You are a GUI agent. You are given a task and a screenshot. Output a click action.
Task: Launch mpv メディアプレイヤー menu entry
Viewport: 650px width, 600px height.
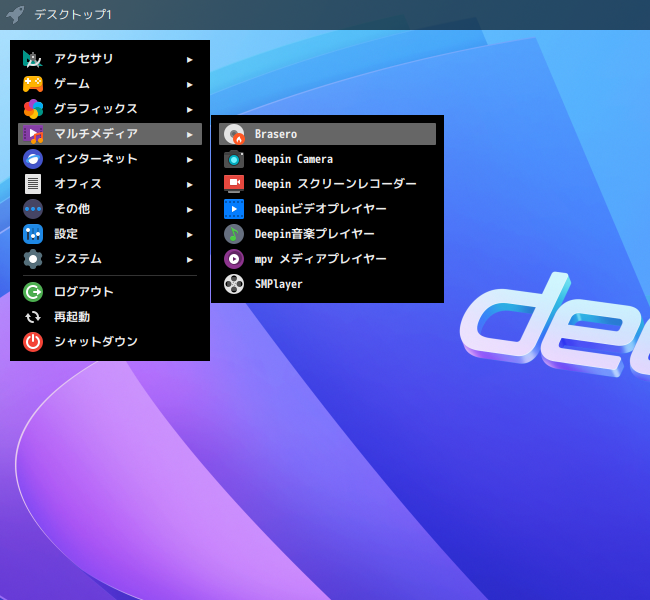click(x=327, y=259)
